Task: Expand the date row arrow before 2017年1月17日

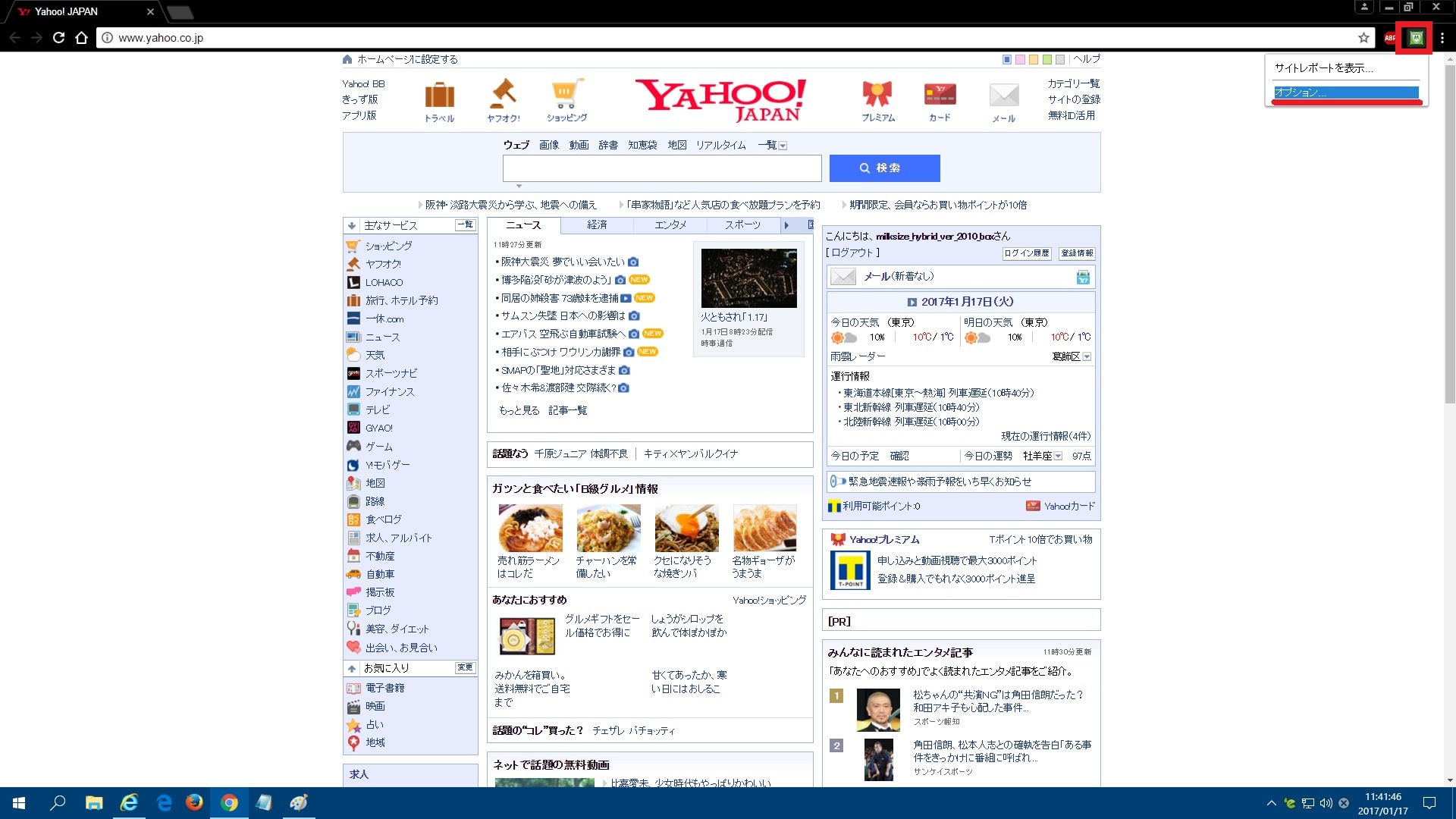Action: pos(912,302)
